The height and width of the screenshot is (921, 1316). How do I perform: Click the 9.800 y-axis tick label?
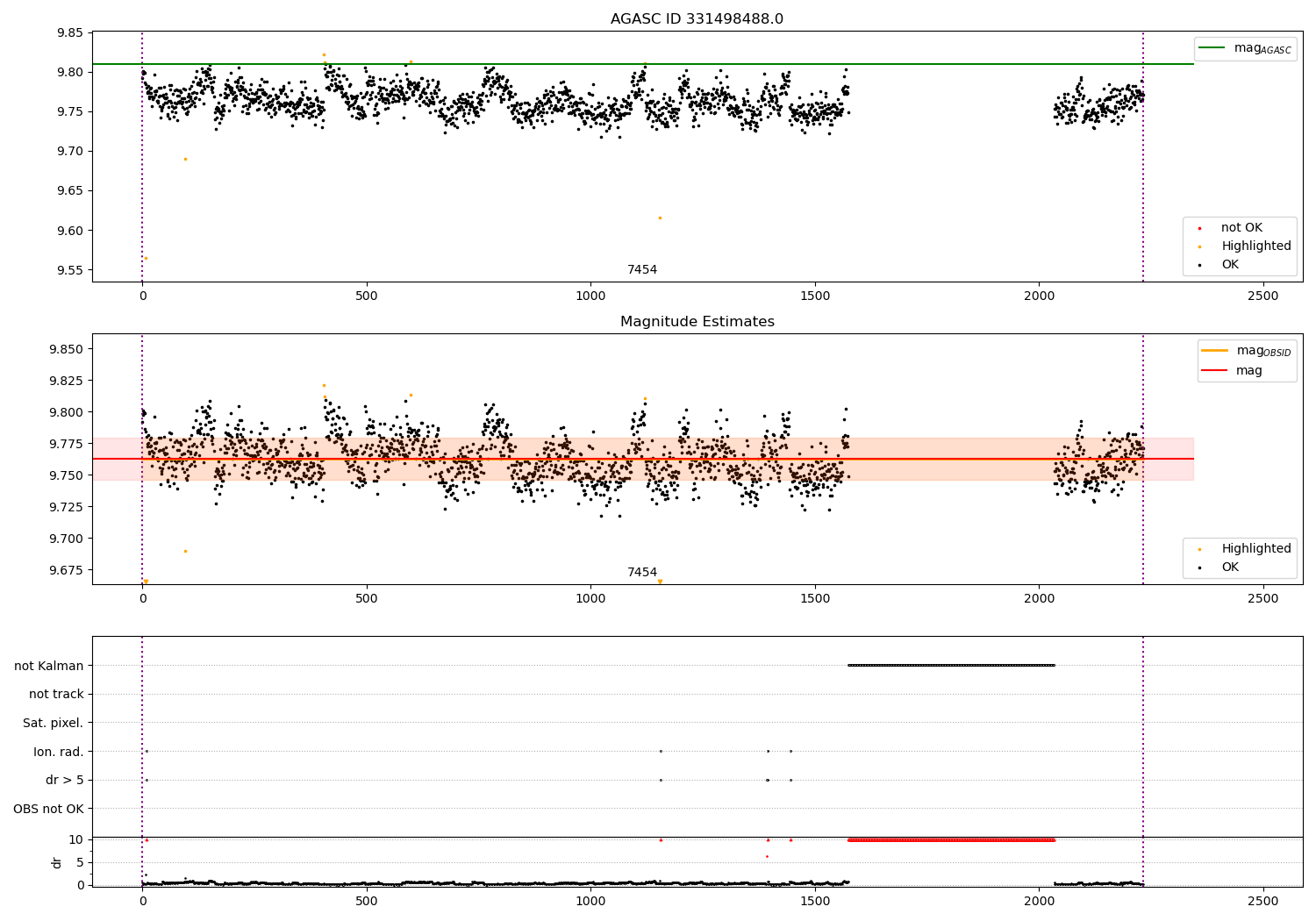pos(66,413)
